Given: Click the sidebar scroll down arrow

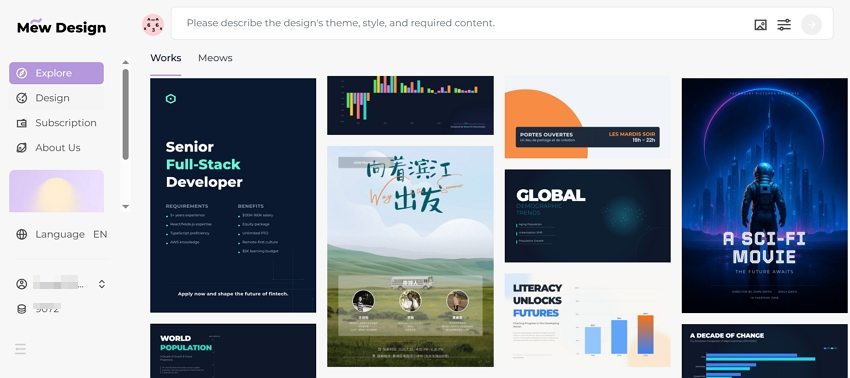Looking at the screenshot, I should pos(125,207).
